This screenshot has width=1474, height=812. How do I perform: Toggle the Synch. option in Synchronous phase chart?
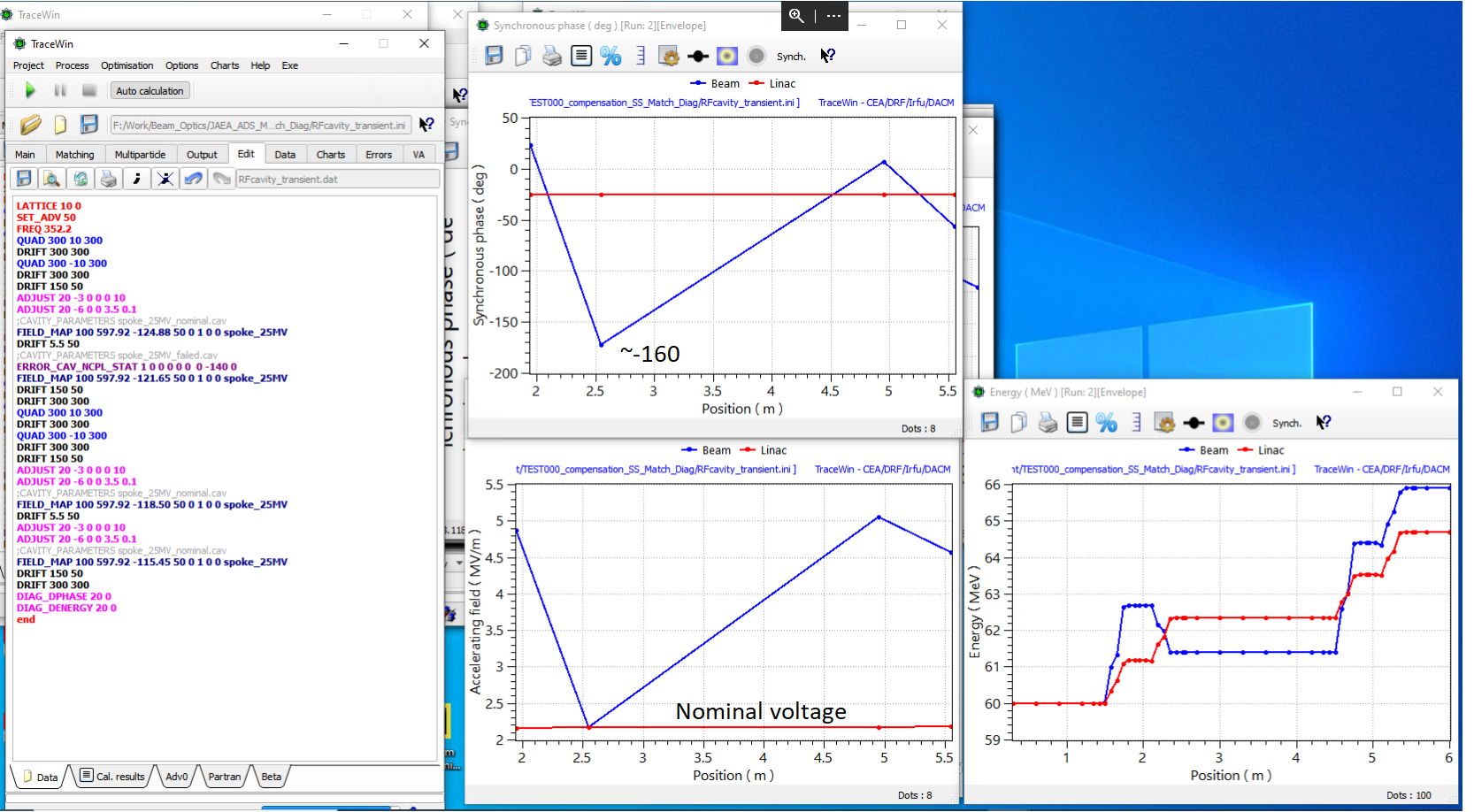[791, 57]
